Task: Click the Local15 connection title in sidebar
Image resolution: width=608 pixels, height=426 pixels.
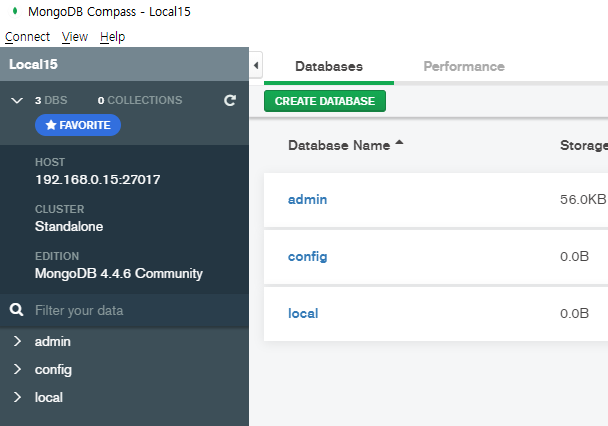Action: click(x=33, y=64)
